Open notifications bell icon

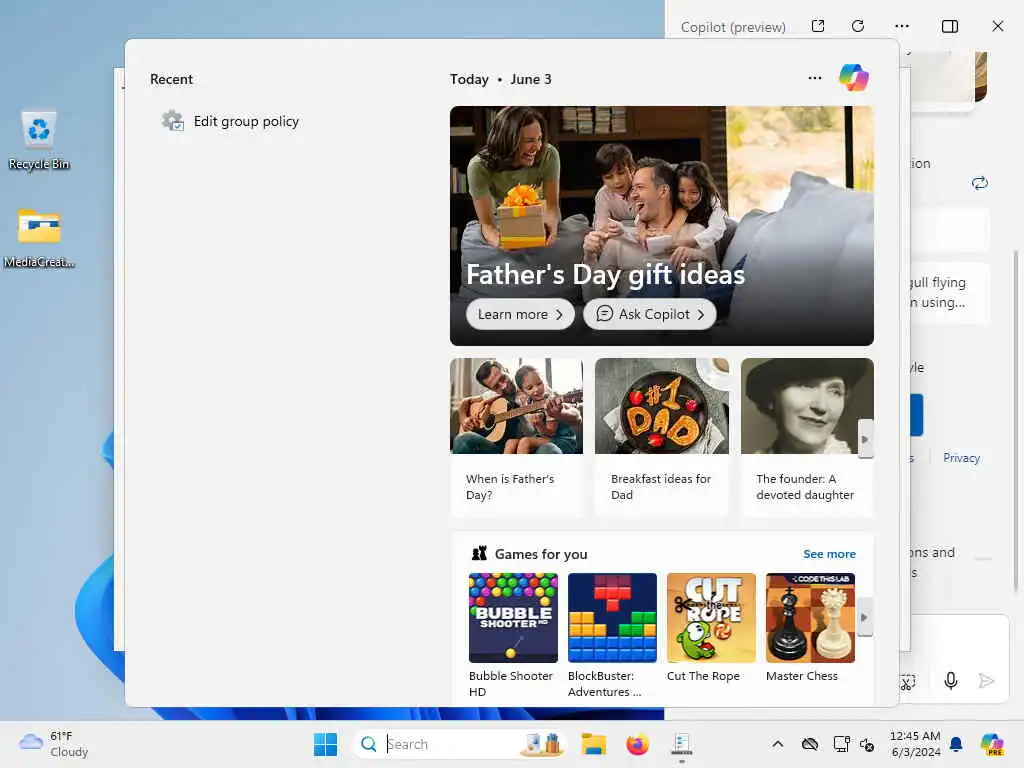click(956, 744)
